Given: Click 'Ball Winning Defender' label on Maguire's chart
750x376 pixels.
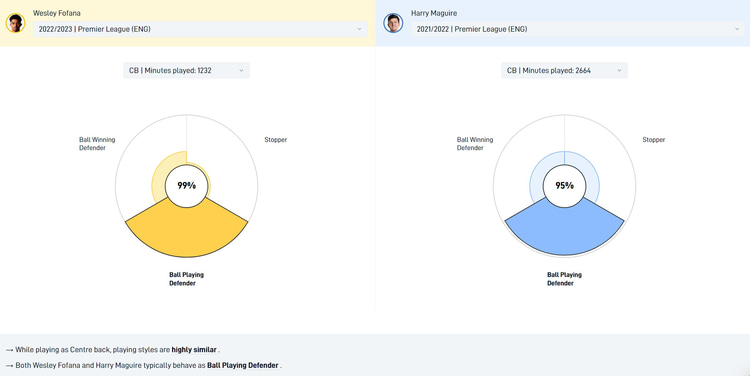Looking at the screenshot, I should click(475, 144).
